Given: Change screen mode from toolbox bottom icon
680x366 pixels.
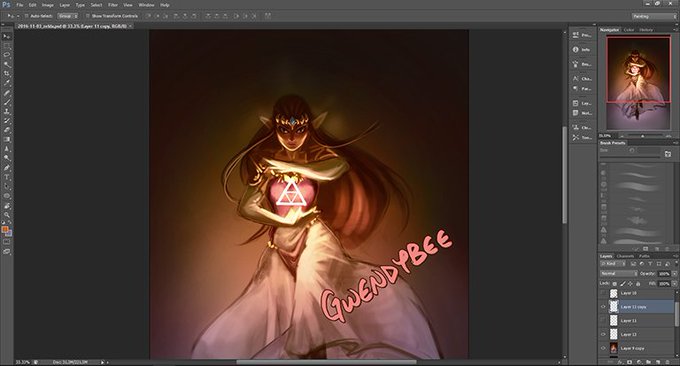Looking at the screenshot, I should (x=7, y=251).
